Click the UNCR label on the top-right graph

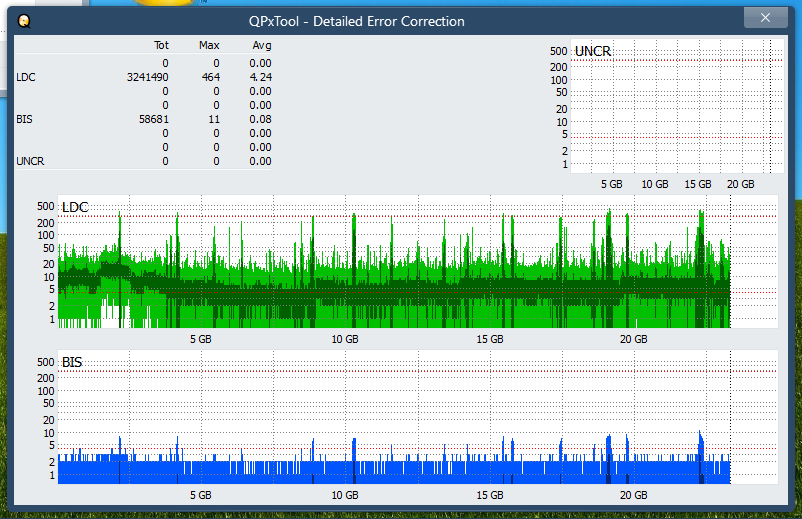tap(593, 51)
